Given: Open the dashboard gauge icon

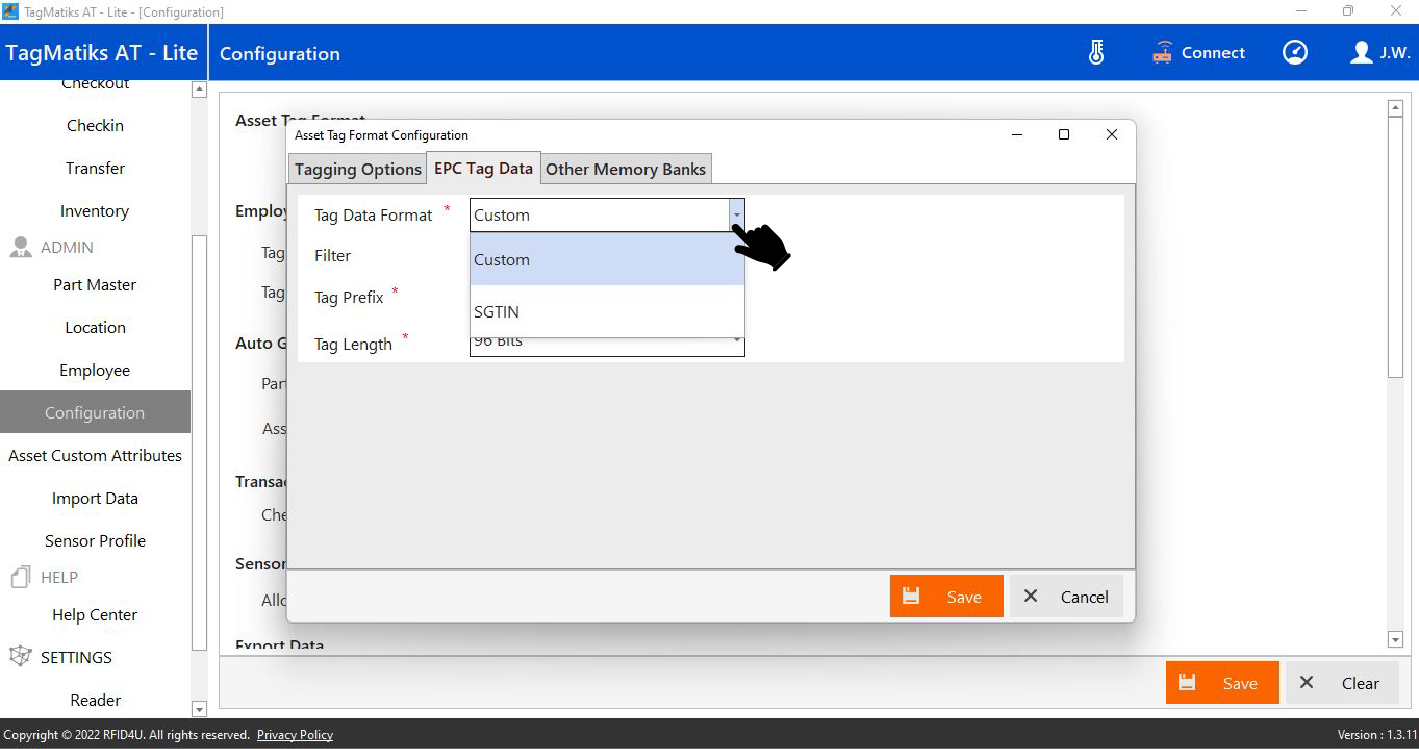Looking at the screenshot, I should 1295,53.
